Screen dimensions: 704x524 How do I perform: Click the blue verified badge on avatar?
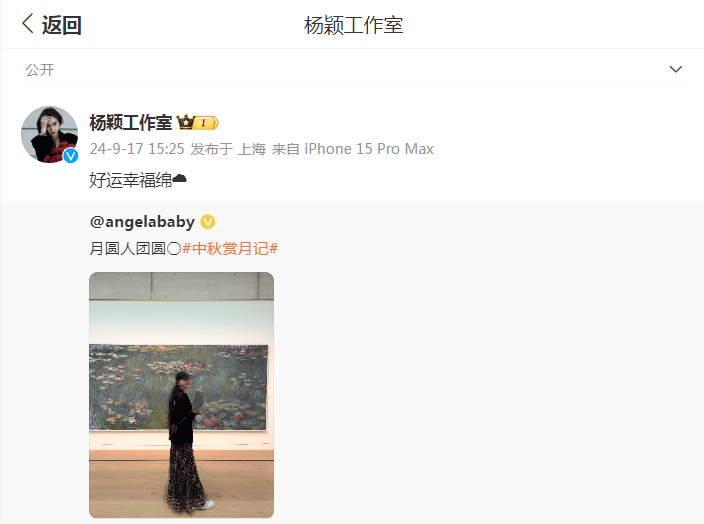[70, 156]
